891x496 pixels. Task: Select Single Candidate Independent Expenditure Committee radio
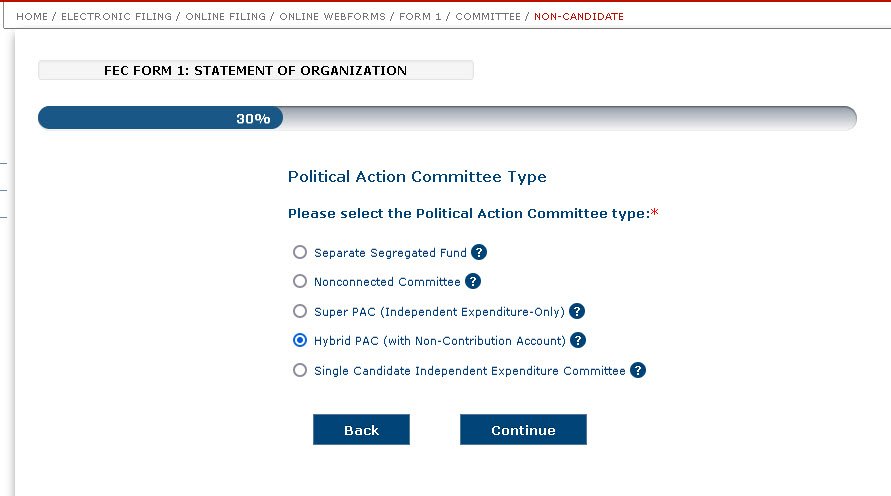300,371
